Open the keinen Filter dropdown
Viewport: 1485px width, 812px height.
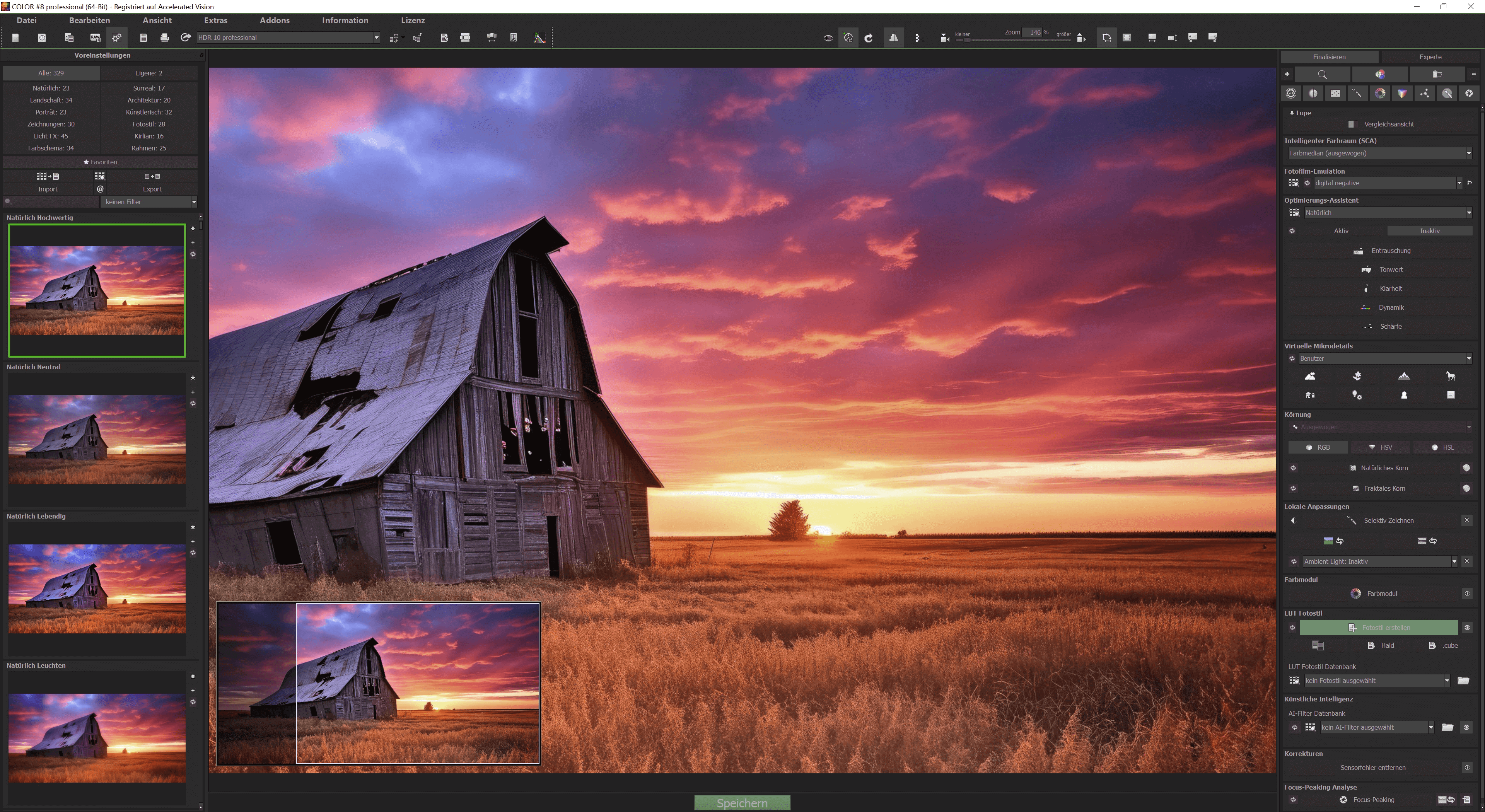coord(194,202)
